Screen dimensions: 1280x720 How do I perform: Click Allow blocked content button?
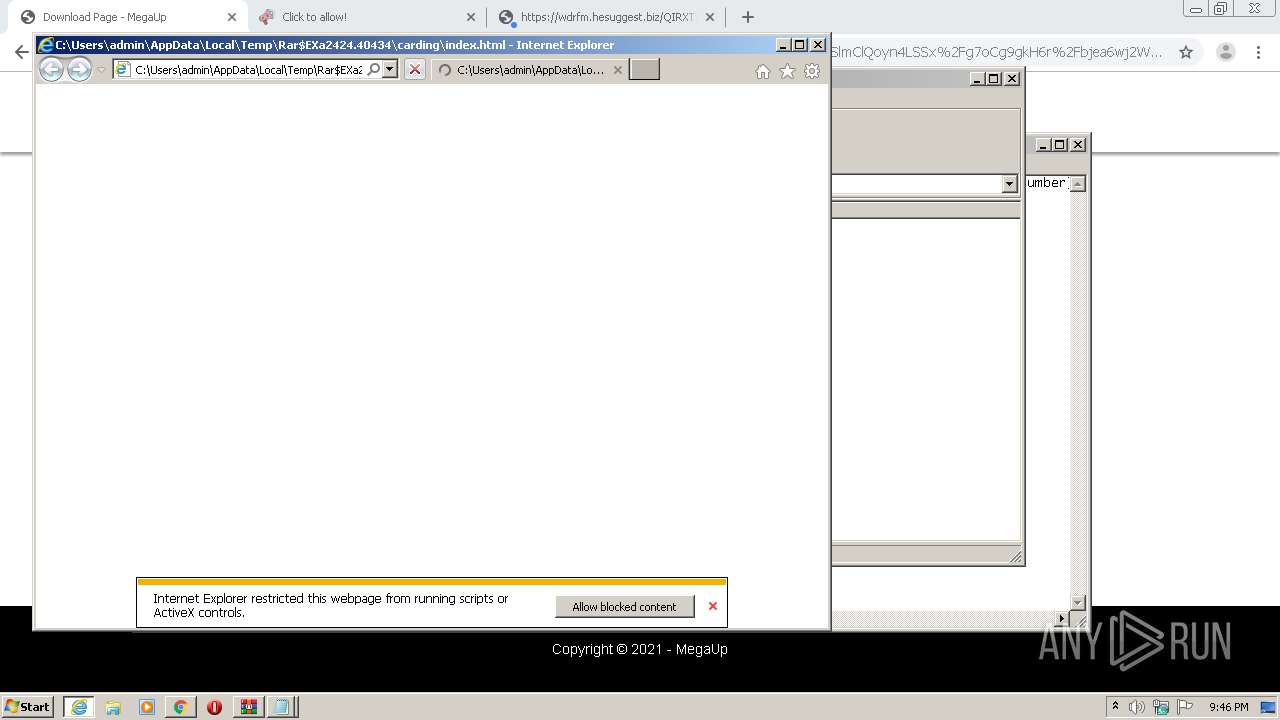(624, 607)
